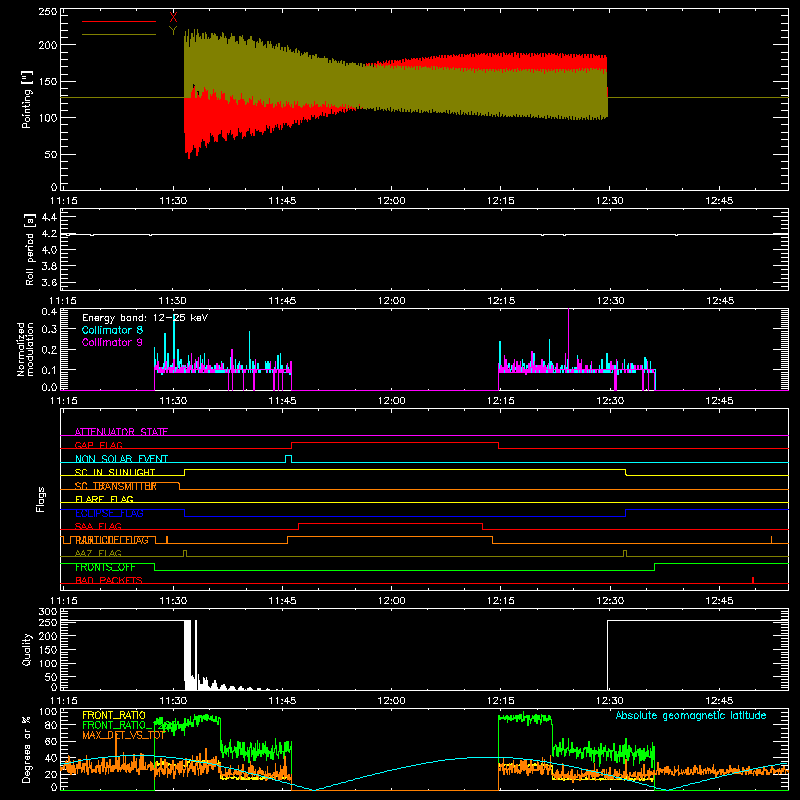This screenshot has height=800, width=800.
Task: Click the green FRONTS_OFF label
Action: [105, 567]
